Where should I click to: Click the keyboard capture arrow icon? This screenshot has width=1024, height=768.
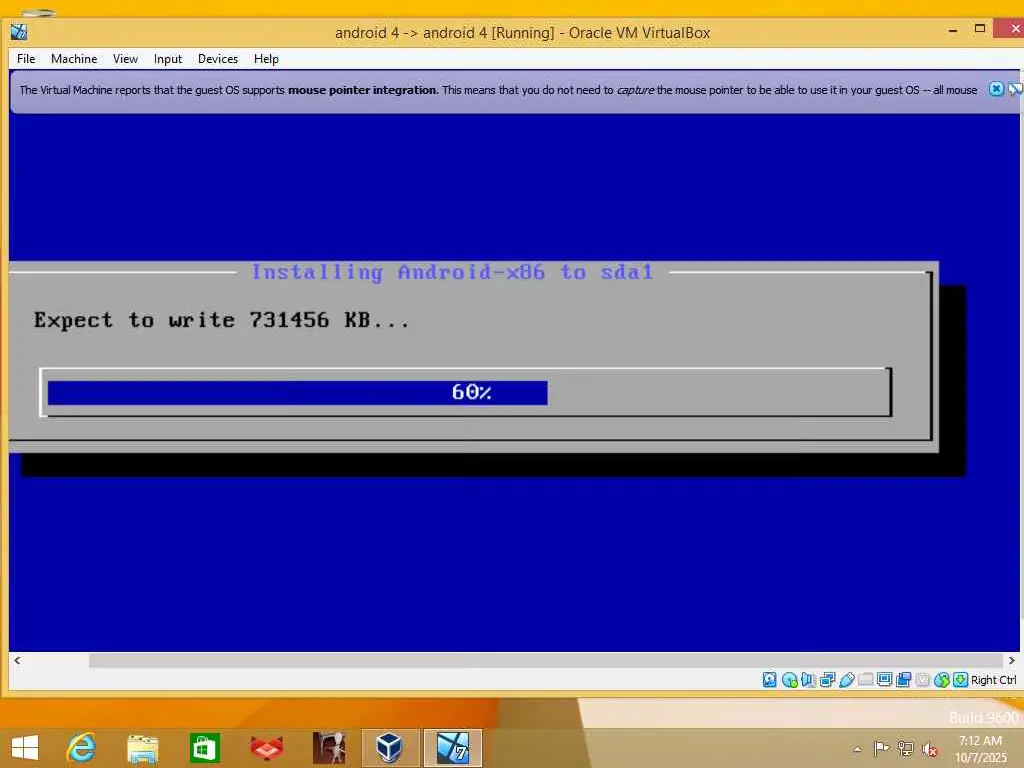tap(960, 680)
